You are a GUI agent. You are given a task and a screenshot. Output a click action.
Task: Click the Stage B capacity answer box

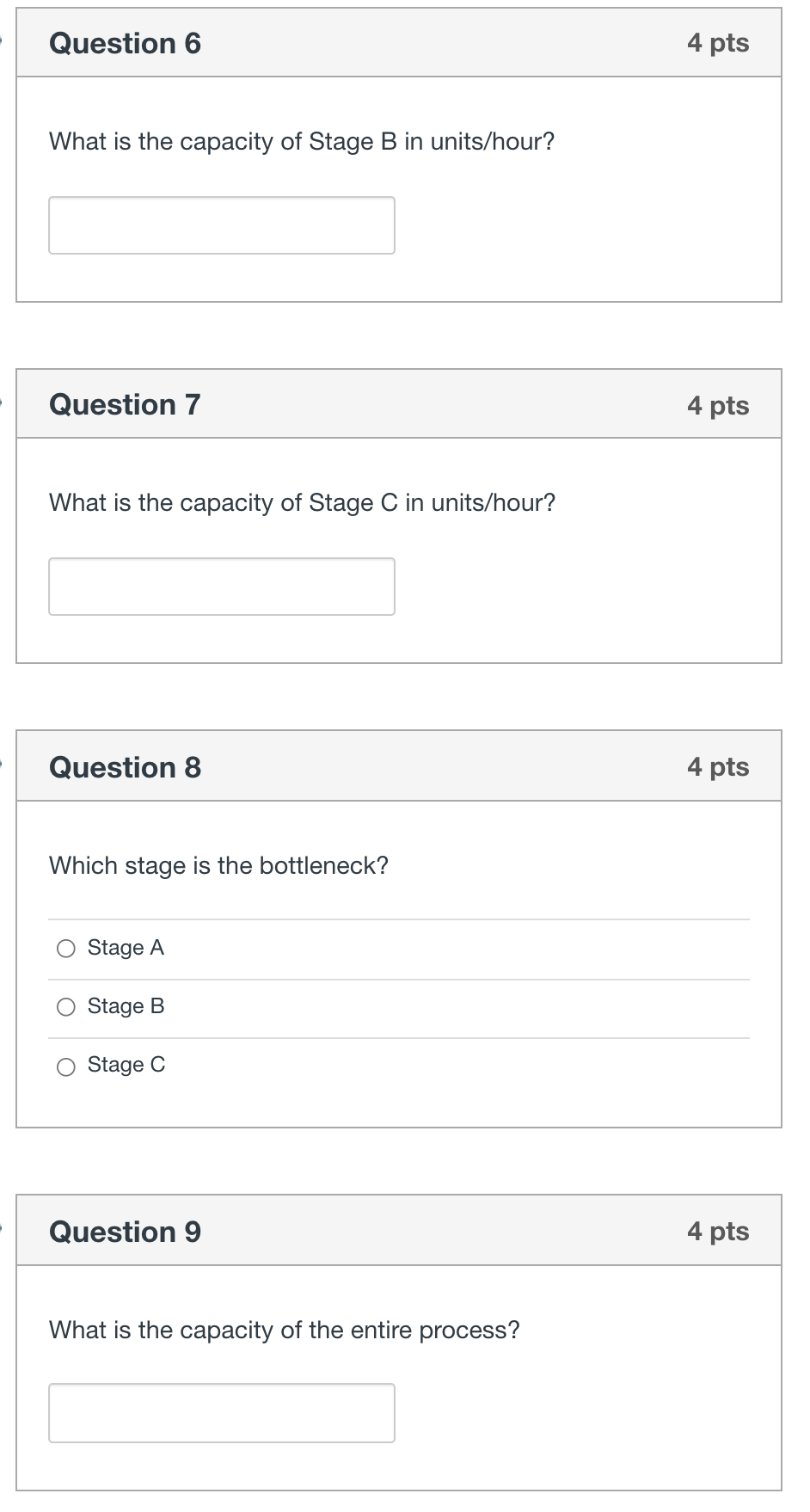[x=221, y=225]
